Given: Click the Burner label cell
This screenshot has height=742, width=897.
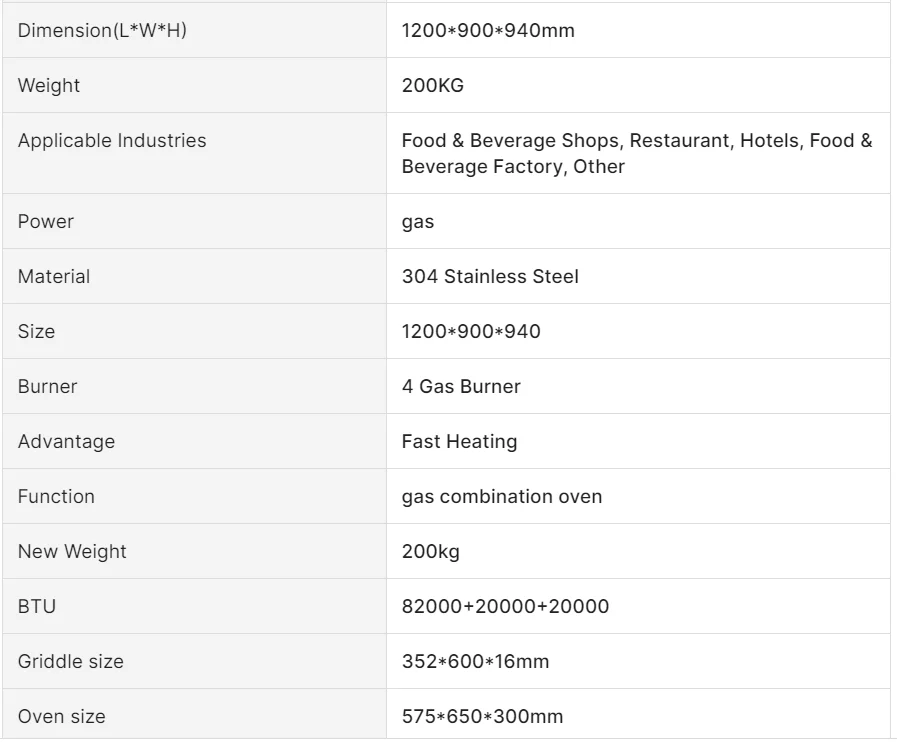Looking at the screenshot, I should click(x=47, y=386).
